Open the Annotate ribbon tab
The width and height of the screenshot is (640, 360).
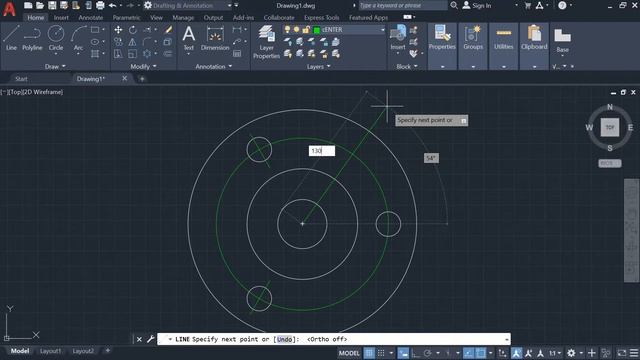pyautogui.click(x=91, y=18)
